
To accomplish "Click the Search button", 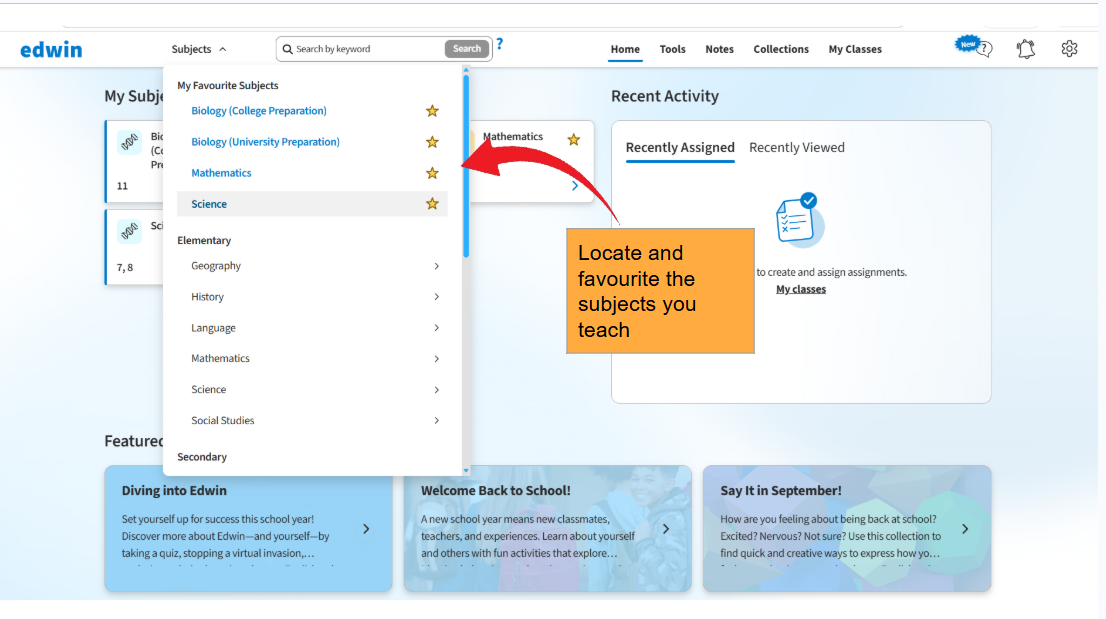I will coord(466,49).
